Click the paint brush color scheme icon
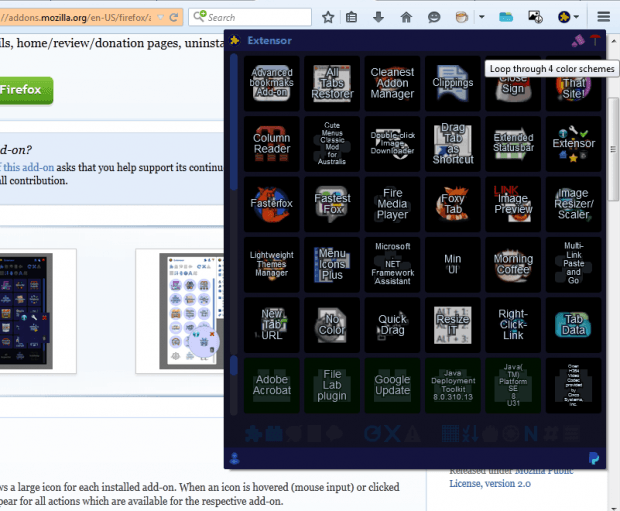 pos(577,41)
